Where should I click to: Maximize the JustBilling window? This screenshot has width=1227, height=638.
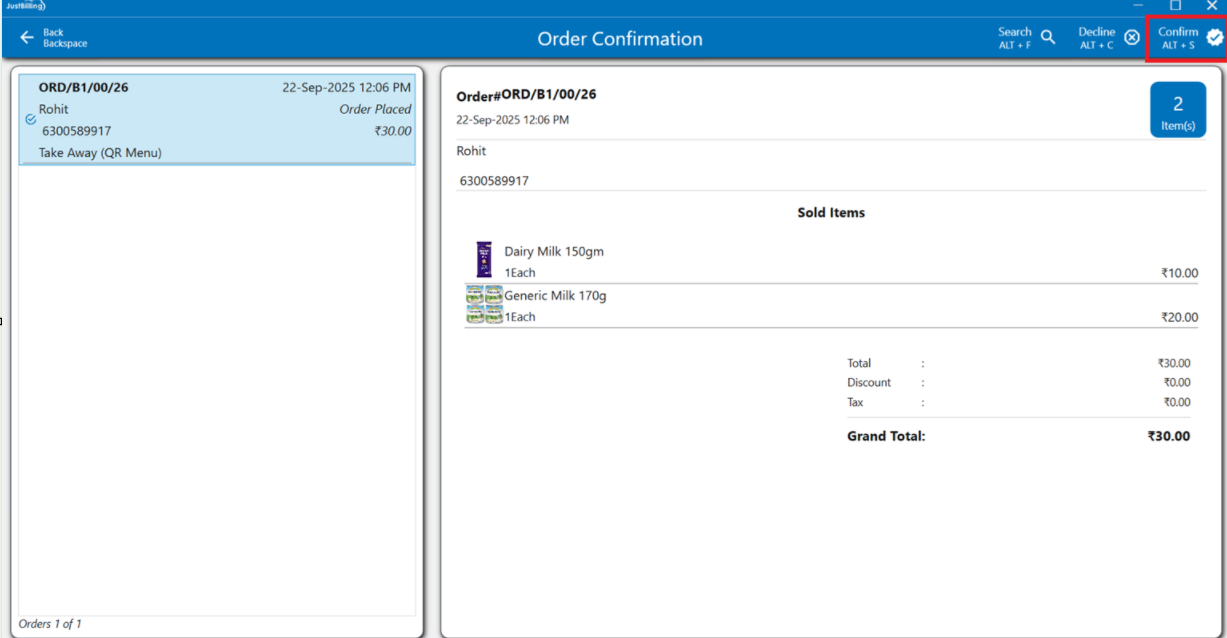click(1175, 6)
